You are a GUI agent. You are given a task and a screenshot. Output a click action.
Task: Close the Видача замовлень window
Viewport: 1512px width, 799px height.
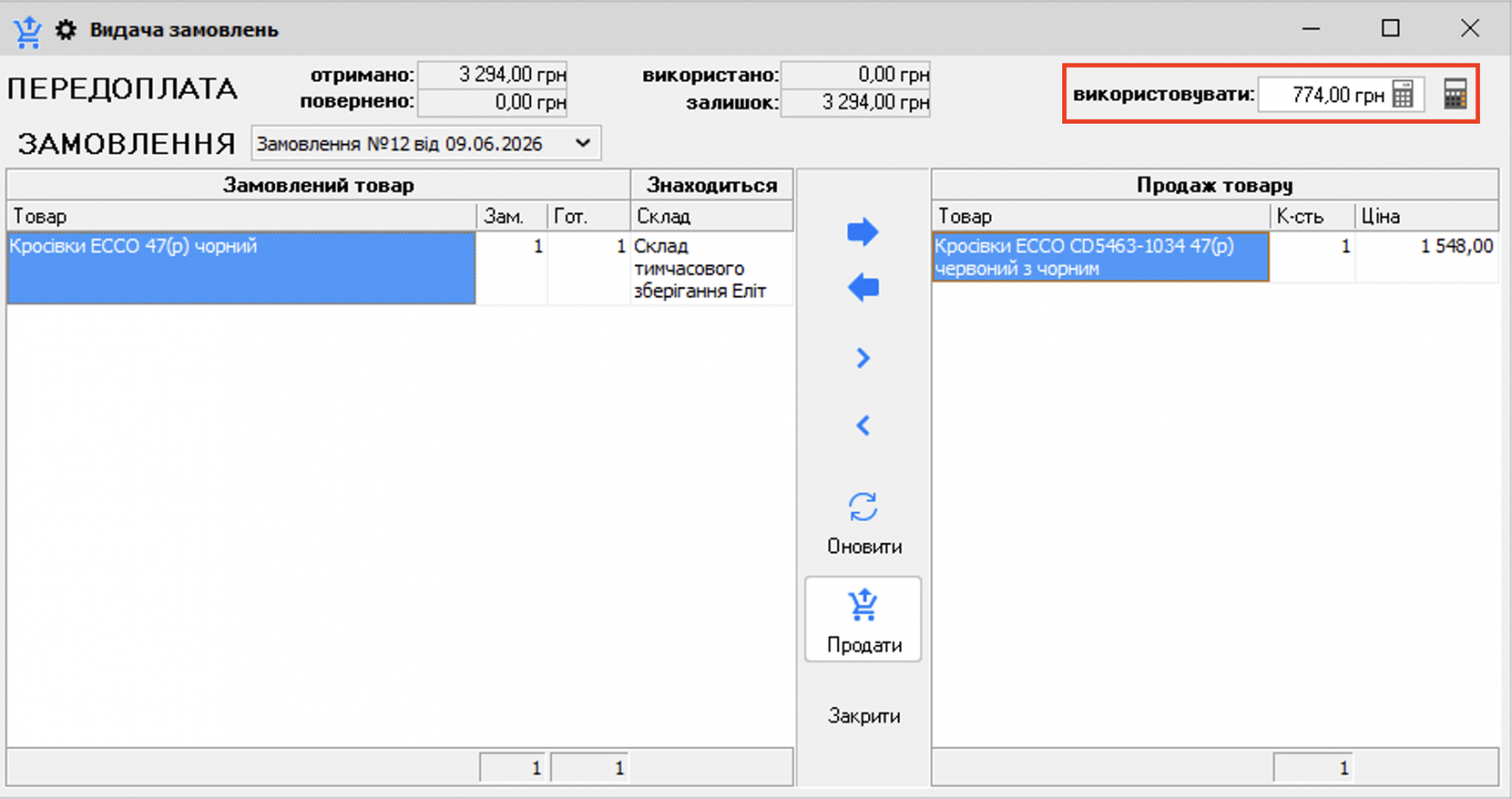pos(1469,28)
